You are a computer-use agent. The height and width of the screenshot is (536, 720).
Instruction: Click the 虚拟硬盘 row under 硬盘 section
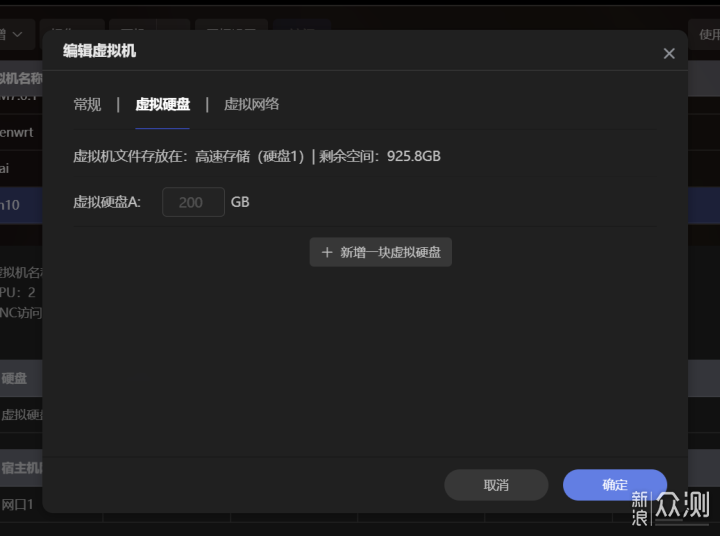click(x=20, y=415)
